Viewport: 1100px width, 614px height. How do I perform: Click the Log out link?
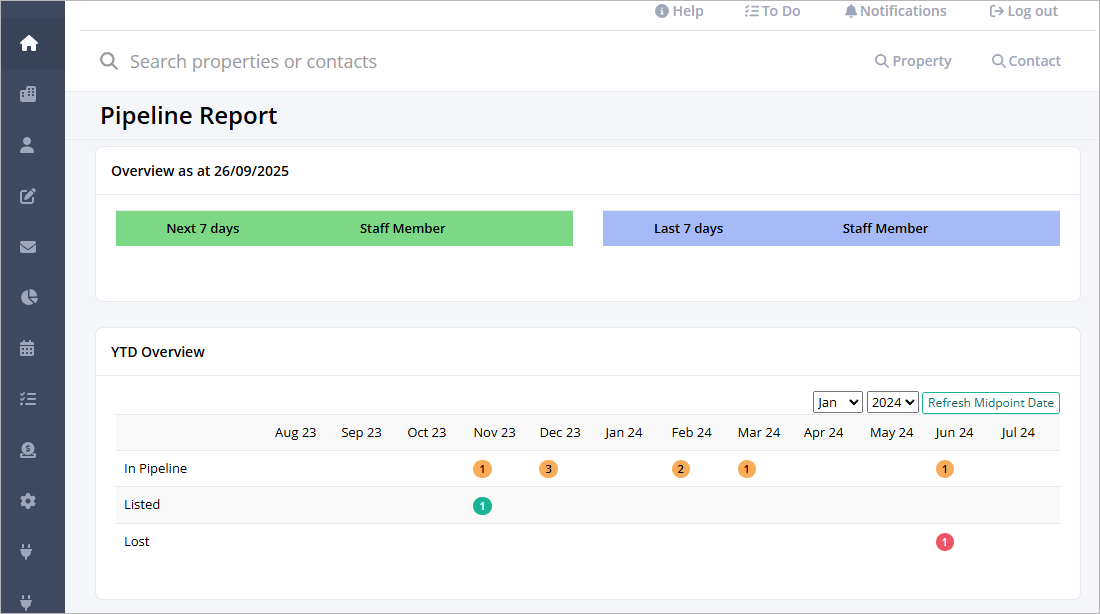1024,11
